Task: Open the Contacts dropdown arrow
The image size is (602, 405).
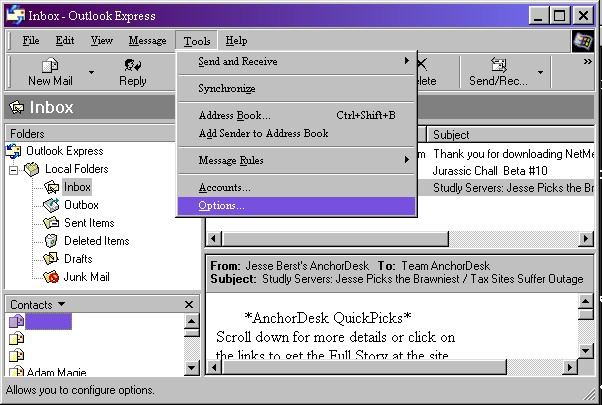Action: coord(61,304)
